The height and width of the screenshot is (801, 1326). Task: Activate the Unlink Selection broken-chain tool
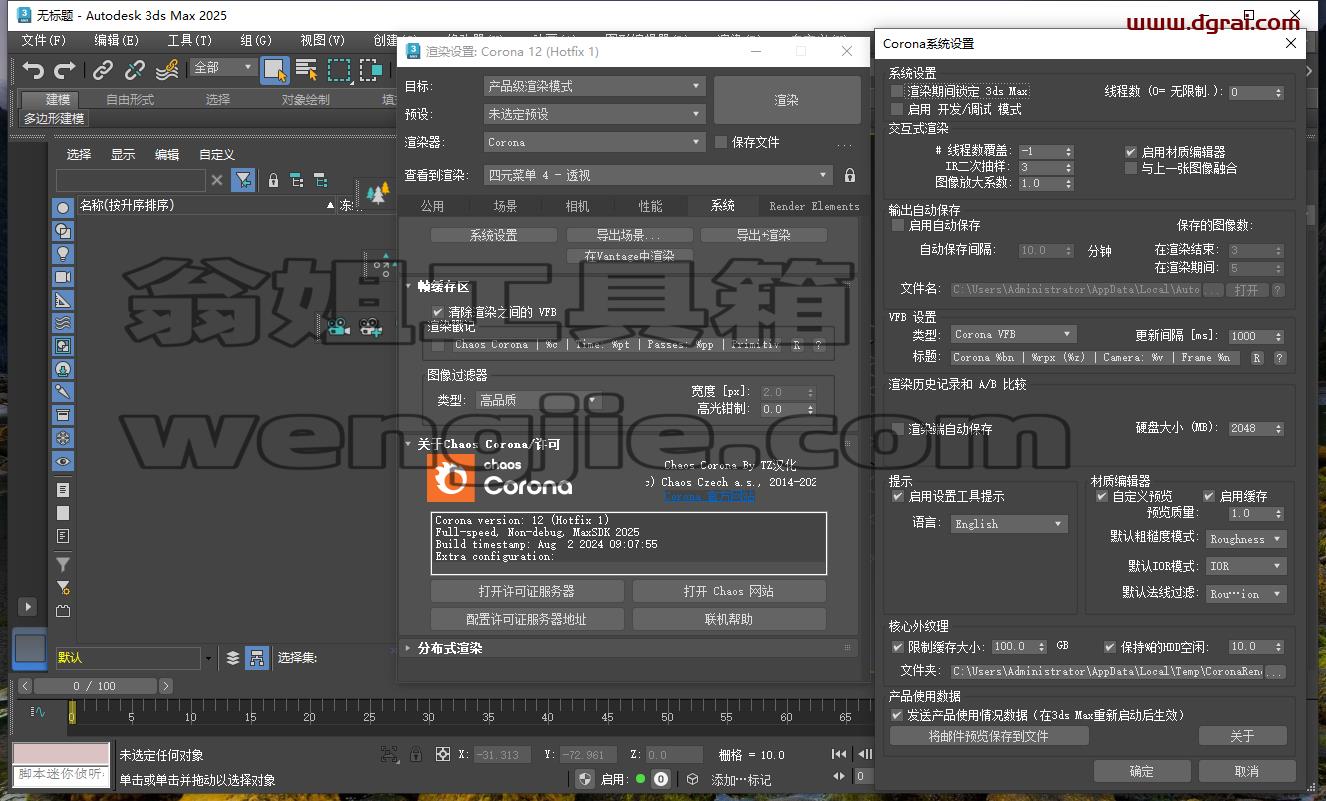(135, 70)
